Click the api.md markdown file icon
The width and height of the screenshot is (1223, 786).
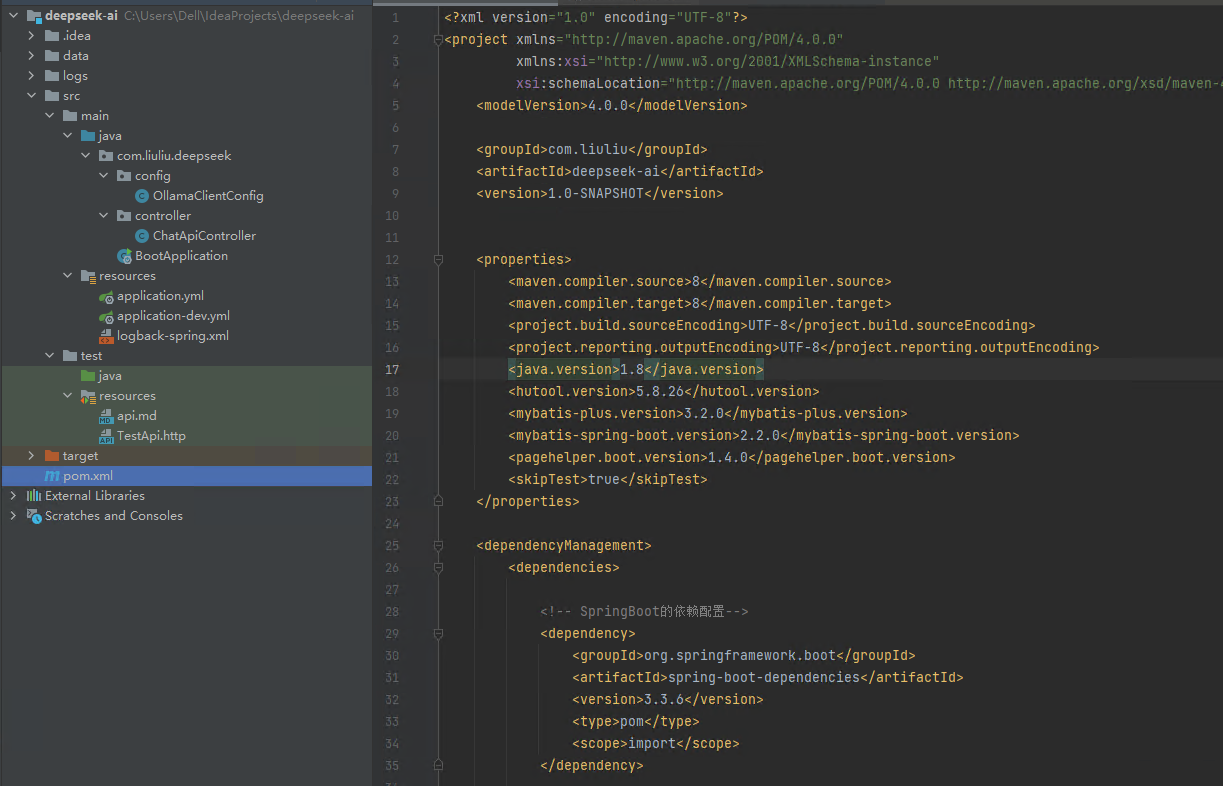tap(106, 416)
